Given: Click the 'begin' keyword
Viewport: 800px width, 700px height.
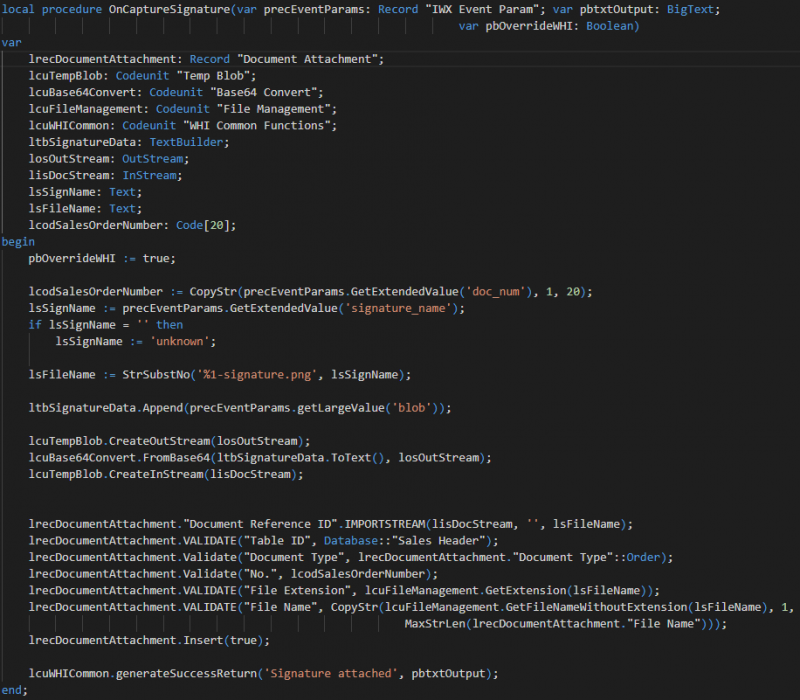Looking at the screenshot, I should point(18,242).
